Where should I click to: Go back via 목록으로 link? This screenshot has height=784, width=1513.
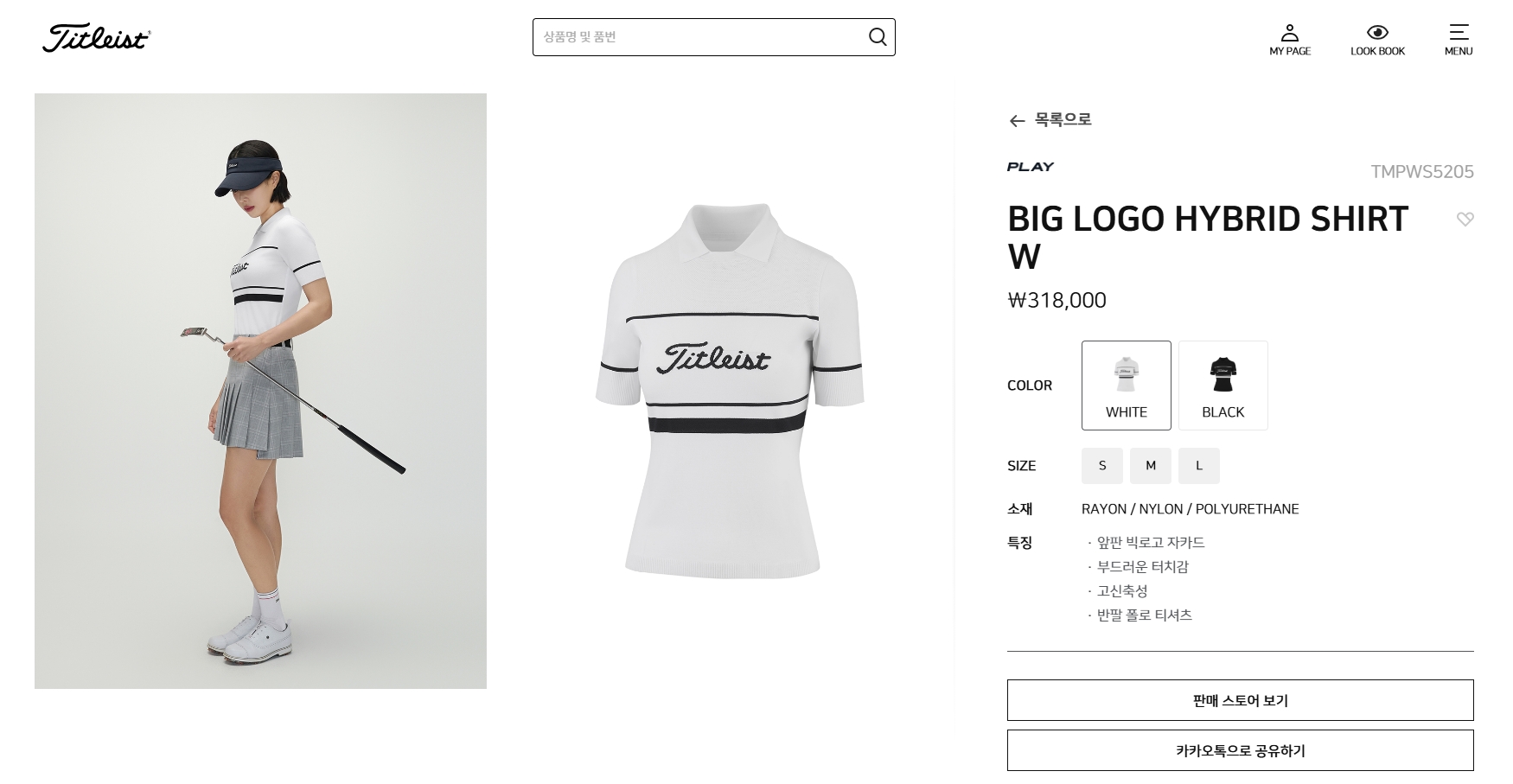coord(1063,119)
